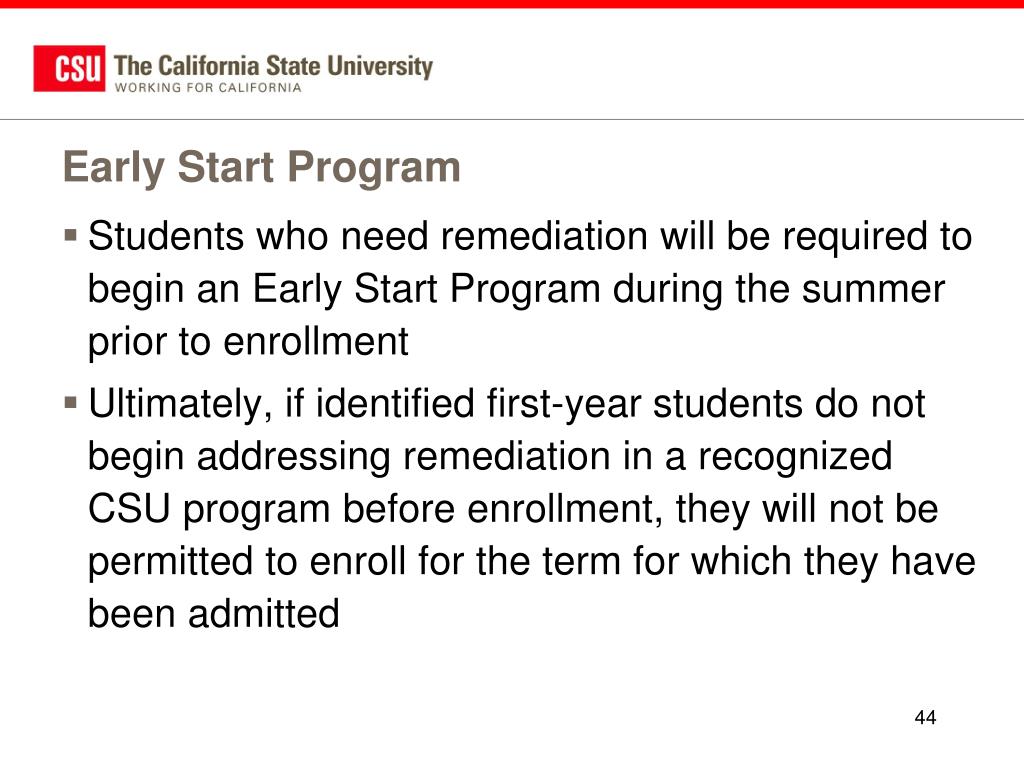Click the line starting 'Students who need remediation'

(x=530, y=236)
